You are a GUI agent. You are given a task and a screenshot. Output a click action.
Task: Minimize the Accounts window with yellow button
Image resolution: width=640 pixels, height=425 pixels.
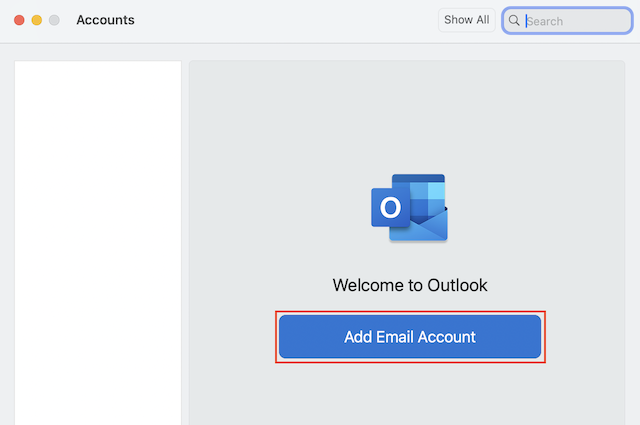coord(37,20)
